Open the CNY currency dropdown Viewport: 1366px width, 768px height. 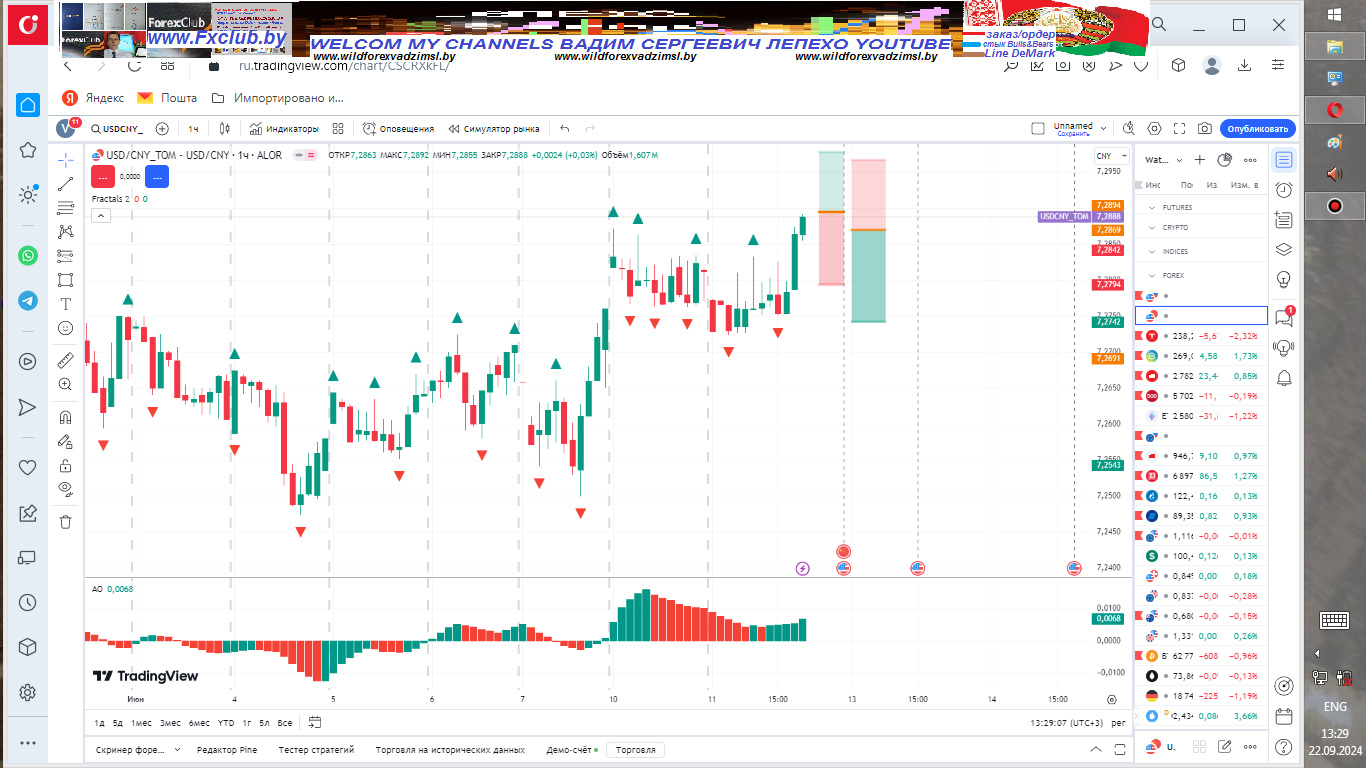click(x=1109, y=156)
